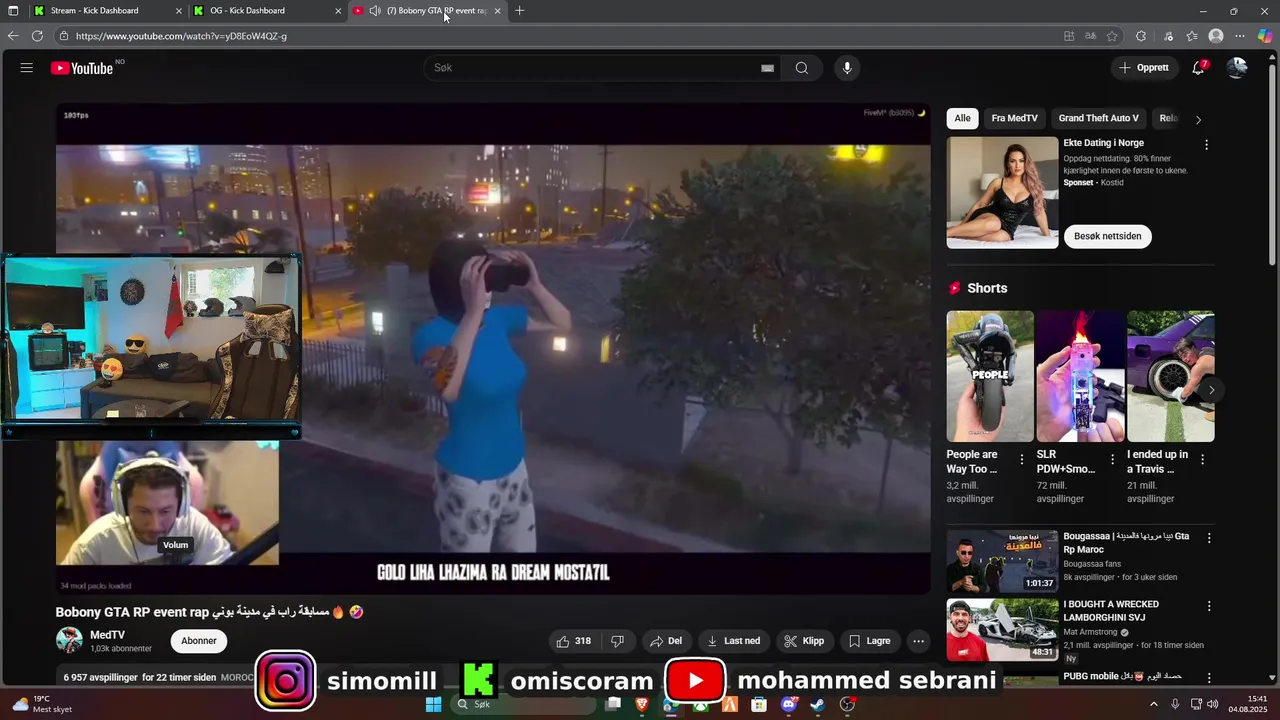The height and width of the screenshot is (720, 1280).
Task: Open the weather widget 19°C
Action: (40, 704)
